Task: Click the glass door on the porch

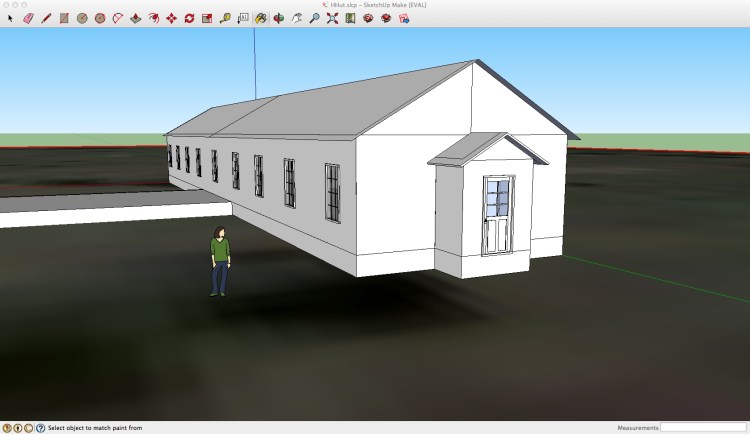Action: point(497,215)
